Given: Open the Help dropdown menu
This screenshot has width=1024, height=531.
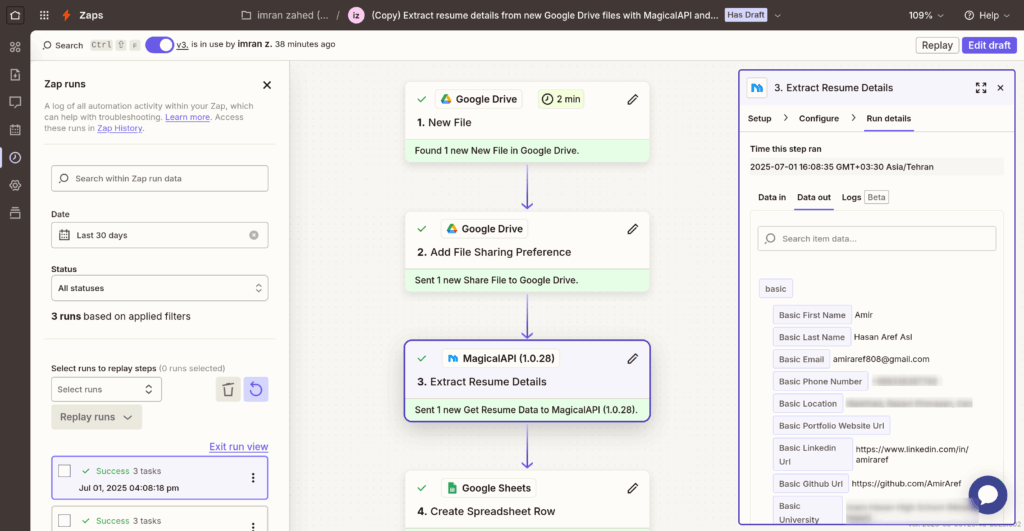Looking at the screenshot, I should [x=987, y=15].
